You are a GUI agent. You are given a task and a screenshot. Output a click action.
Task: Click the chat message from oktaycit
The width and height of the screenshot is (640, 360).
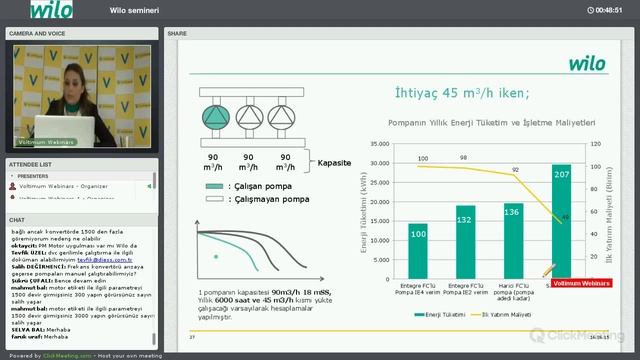(74, 246)
